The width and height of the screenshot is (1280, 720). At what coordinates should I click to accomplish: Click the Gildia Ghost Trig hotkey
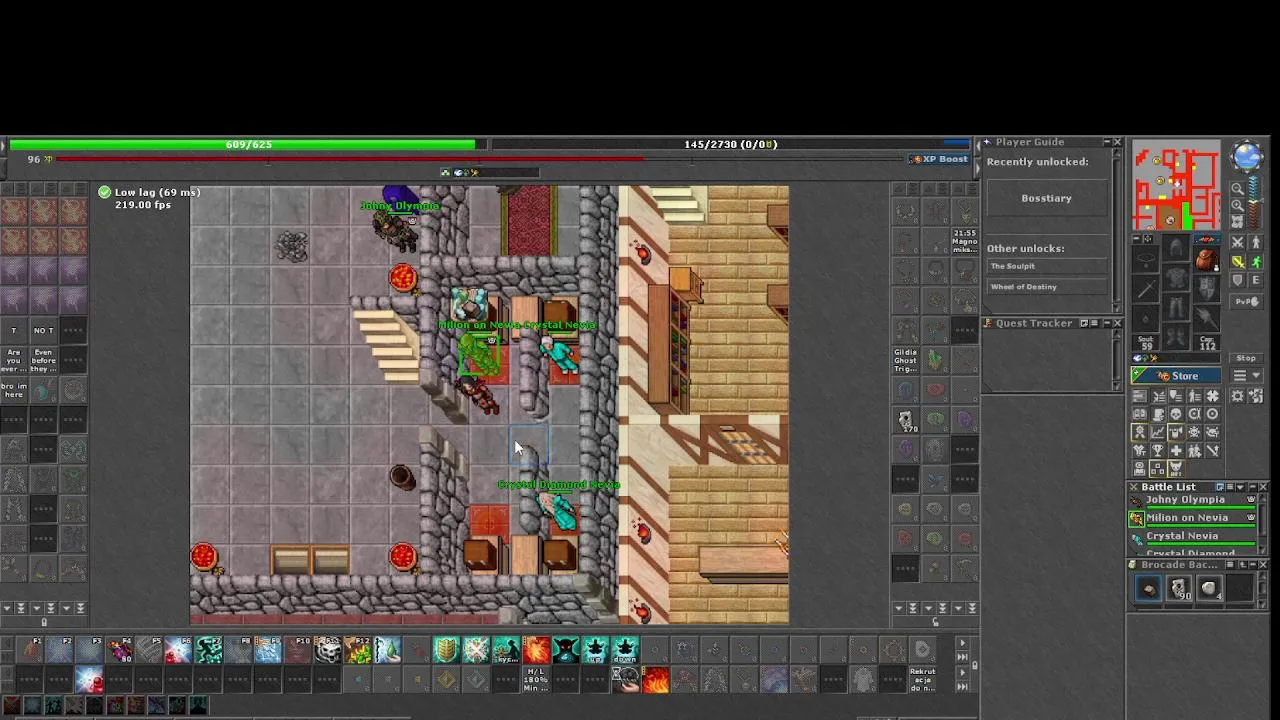[x=905, y=360]
